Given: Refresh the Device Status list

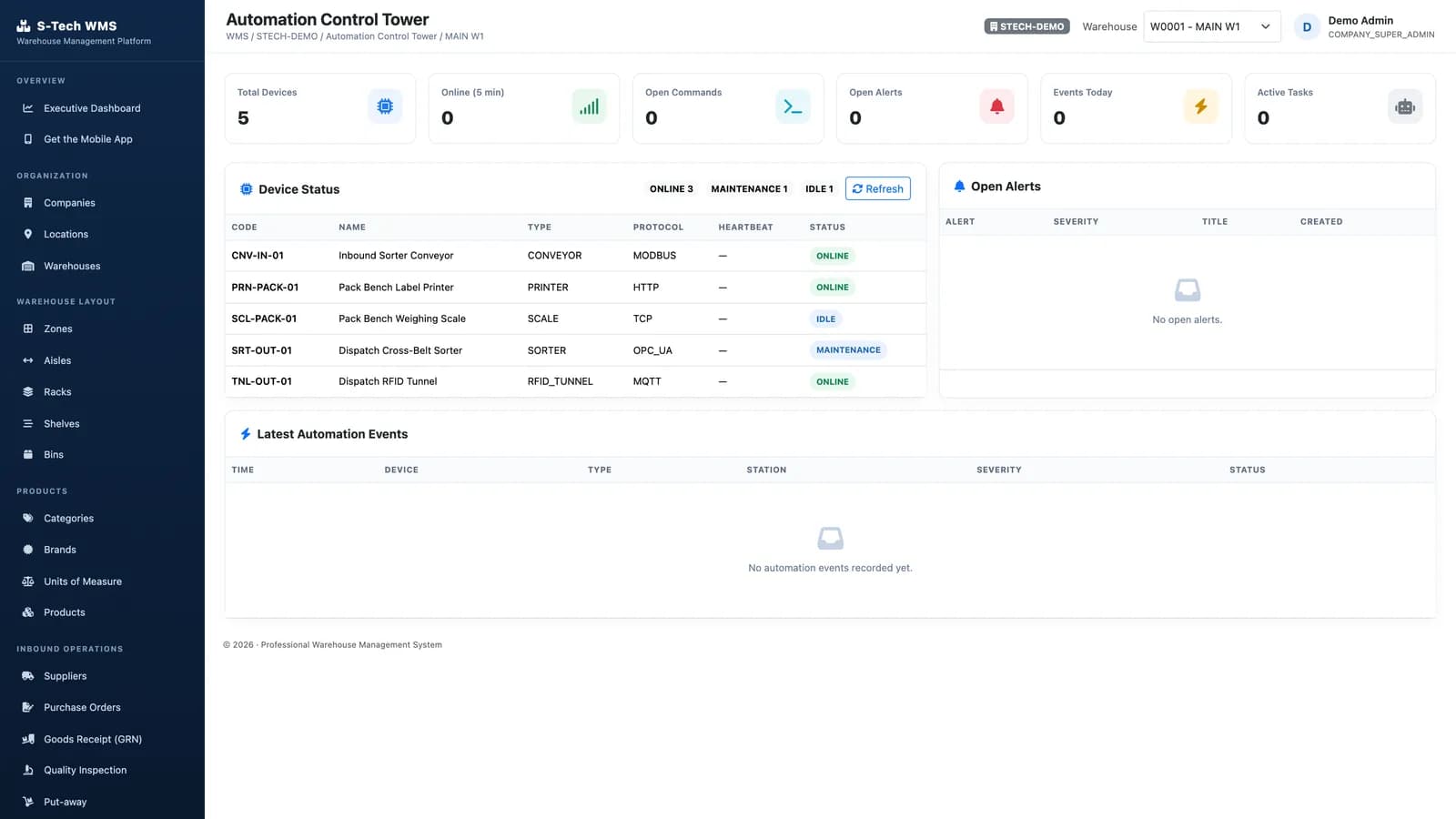Looking at the screenshot, I should pyautogui.click(x=878, y=188).
